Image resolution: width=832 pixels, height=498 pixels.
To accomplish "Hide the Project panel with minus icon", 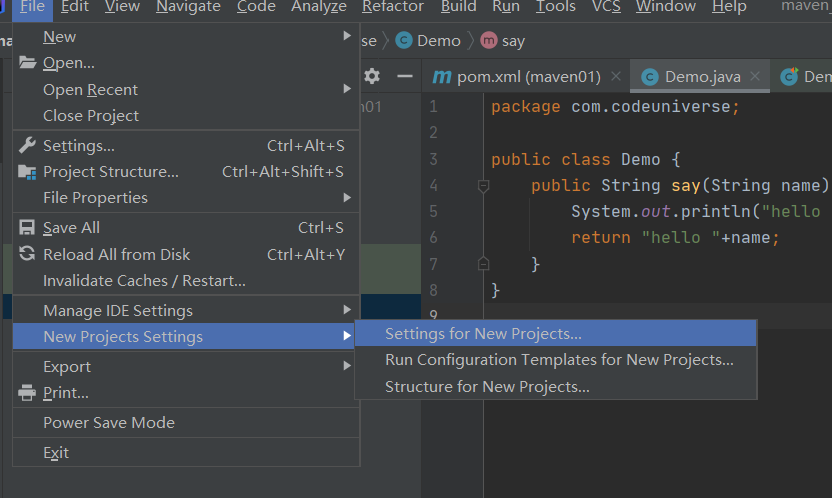I will (404, 76).
